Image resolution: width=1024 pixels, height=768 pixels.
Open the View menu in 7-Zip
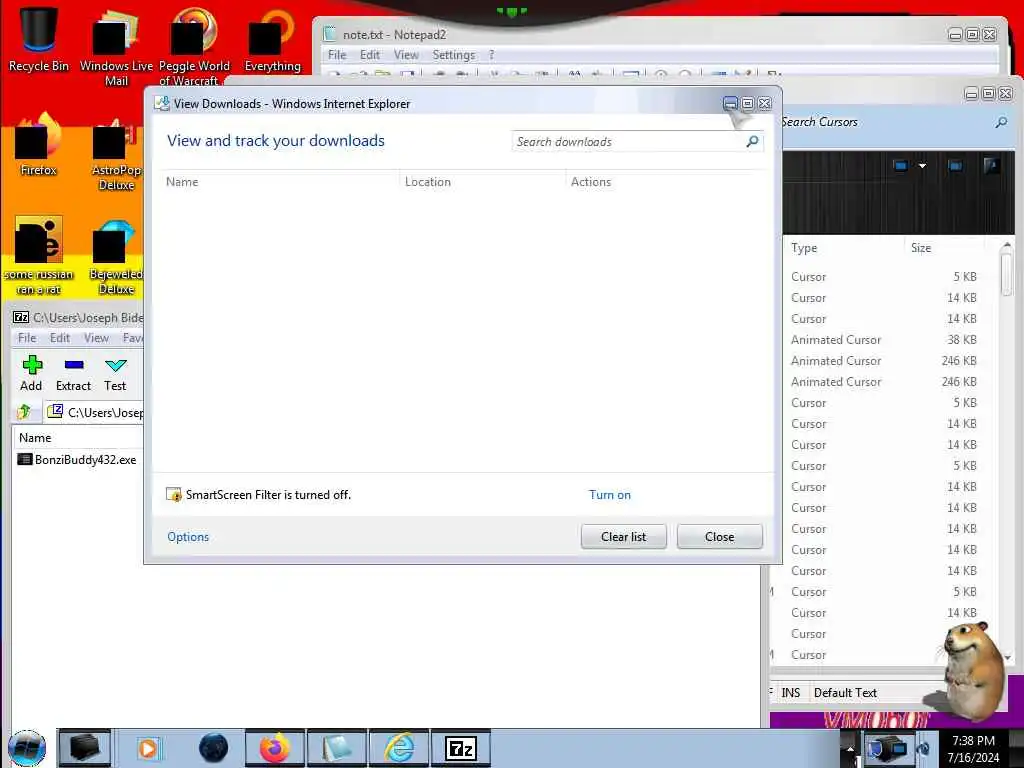[x=96, y=338]
